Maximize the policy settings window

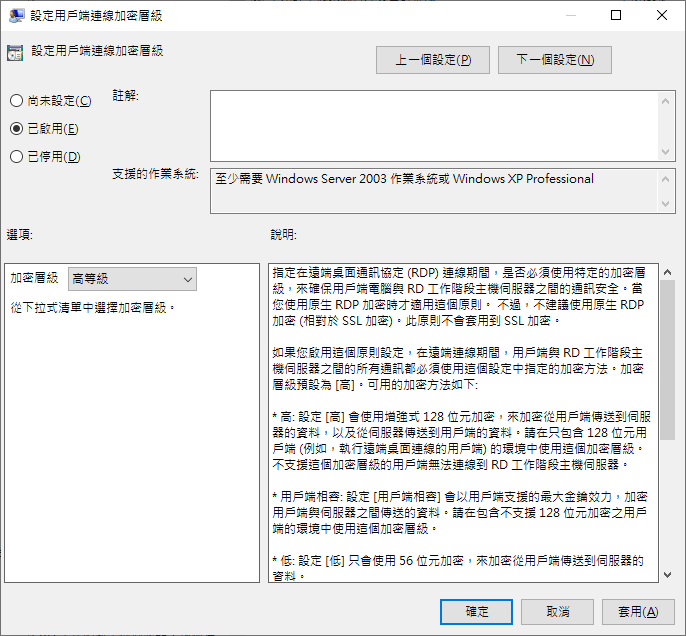tap(616, 15)
